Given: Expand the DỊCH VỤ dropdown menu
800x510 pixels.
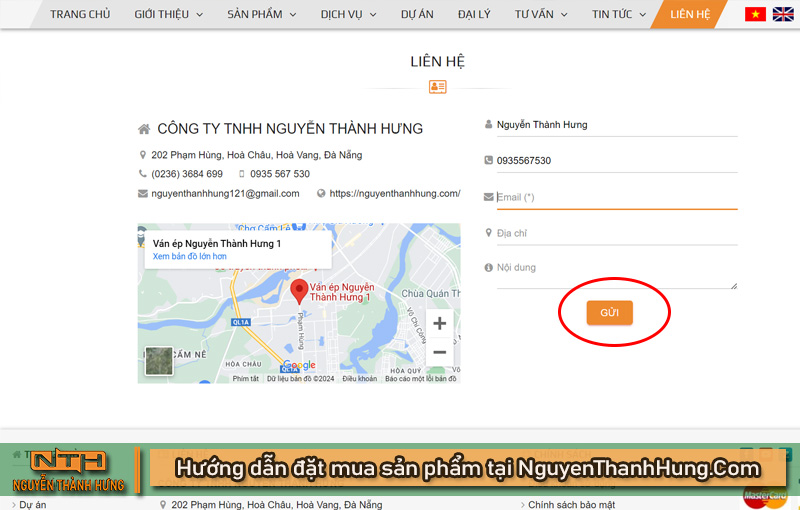Looking at the screenshot, I should coord(348,14).
